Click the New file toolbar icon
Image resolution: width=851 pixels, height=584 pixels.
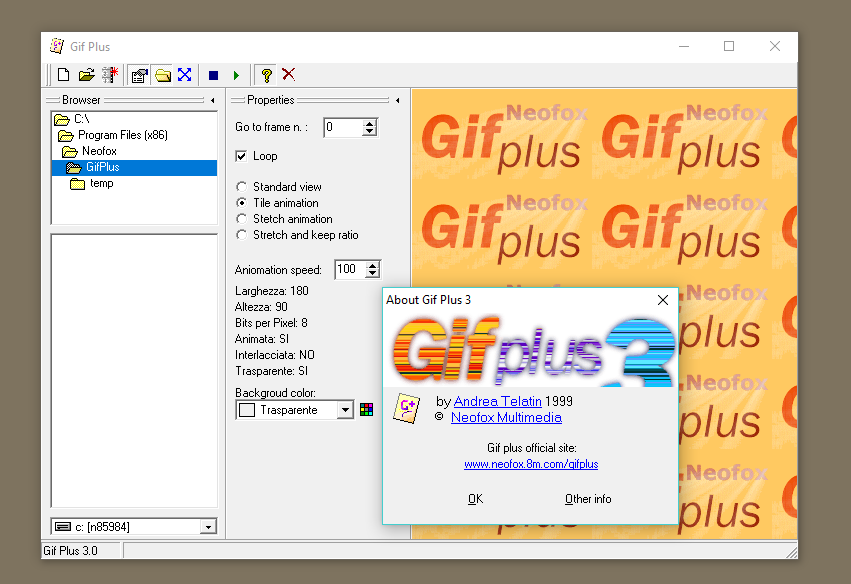point(63,75)
